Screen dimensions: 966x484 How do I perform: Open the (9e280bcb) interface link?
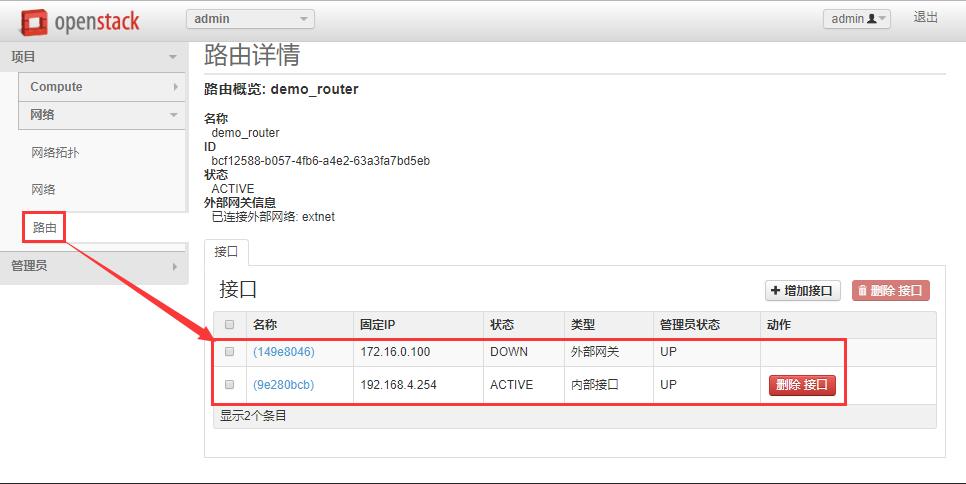(x=283, y=385)
